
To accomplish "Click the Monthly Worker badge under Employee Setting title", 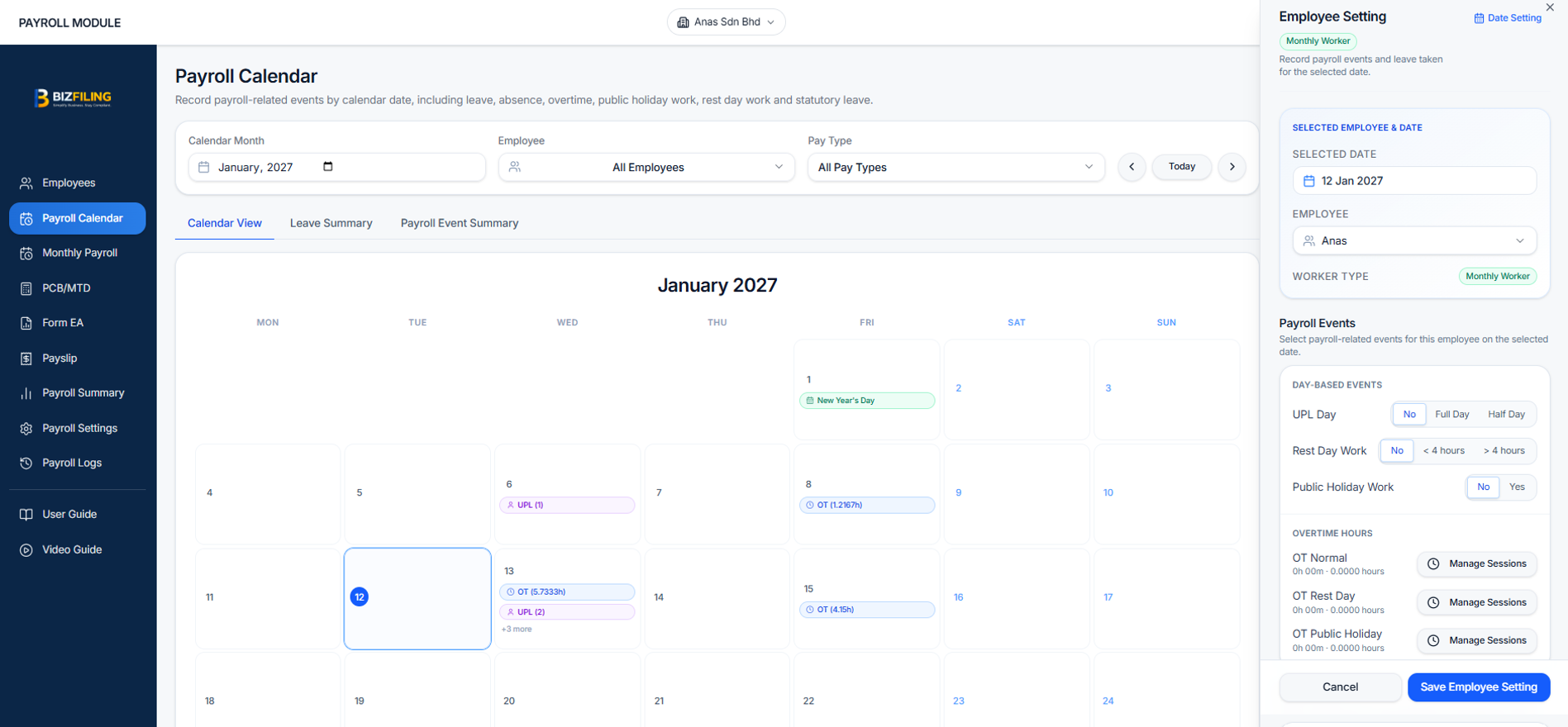I will (1318, 41).
